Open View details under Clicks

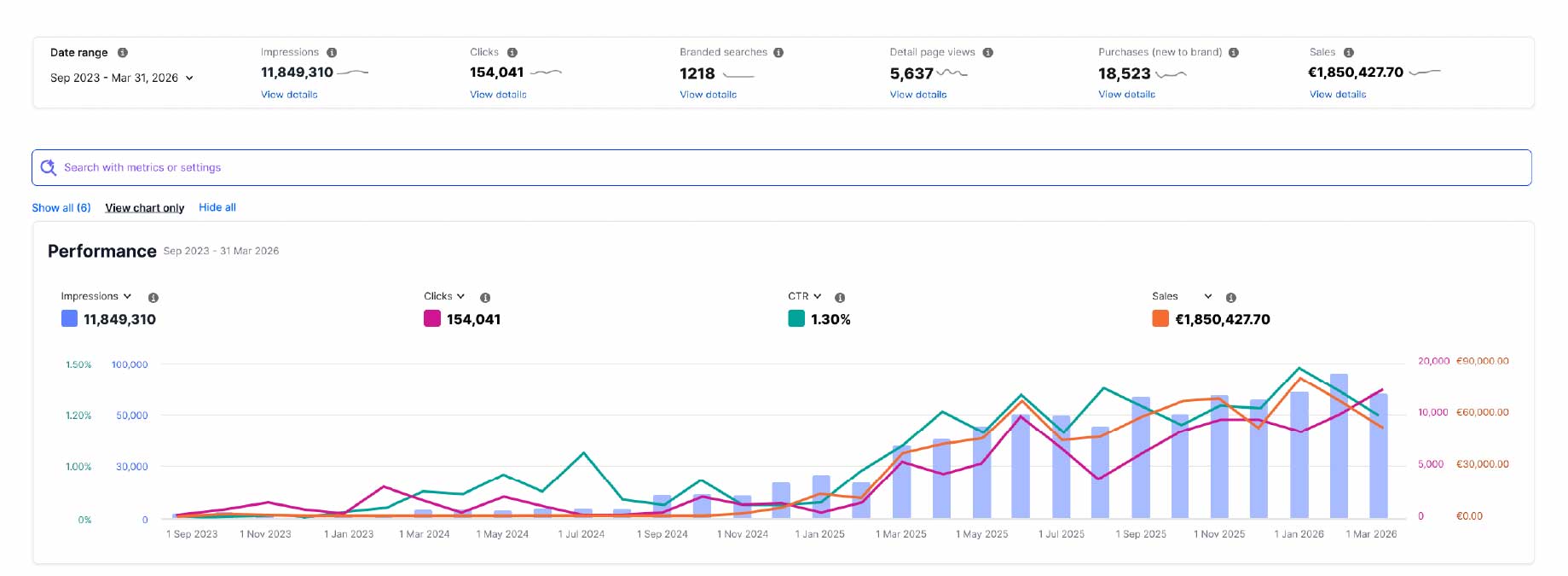498,95
